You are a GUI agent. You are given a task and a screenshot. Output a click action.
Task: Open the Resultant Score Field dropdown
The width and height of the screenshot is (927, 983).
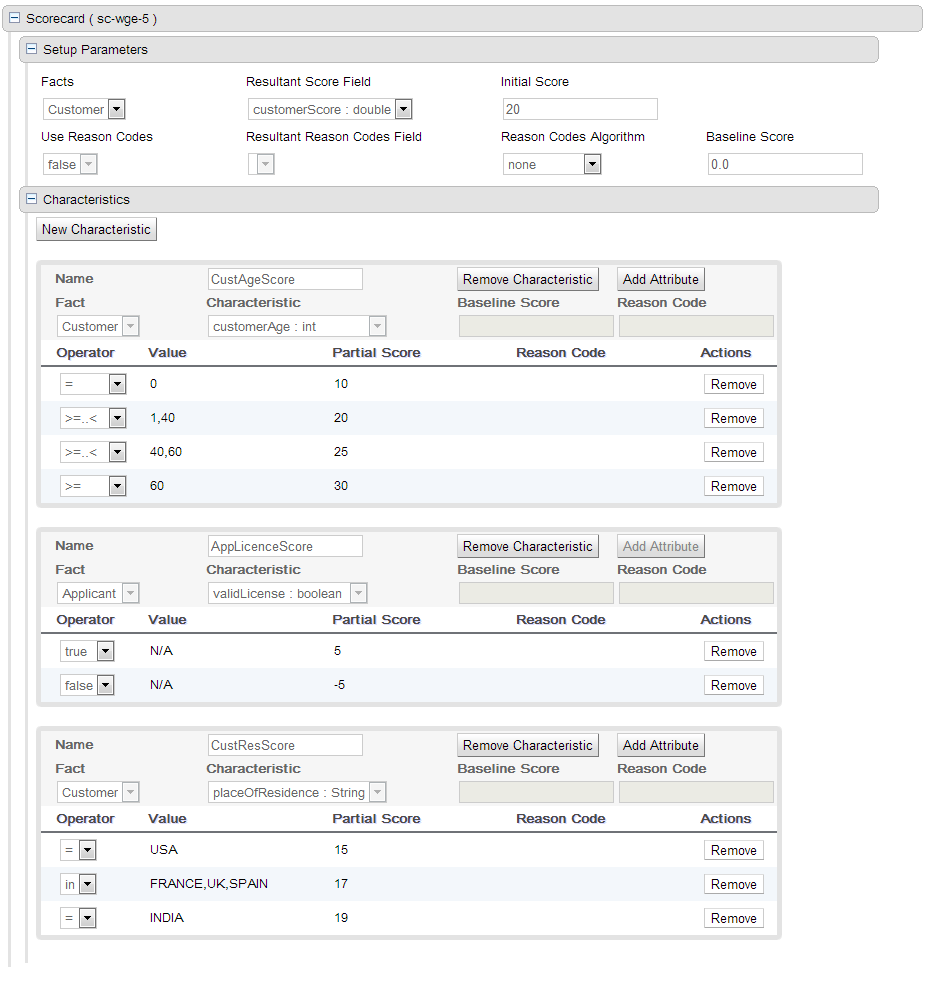403,109
